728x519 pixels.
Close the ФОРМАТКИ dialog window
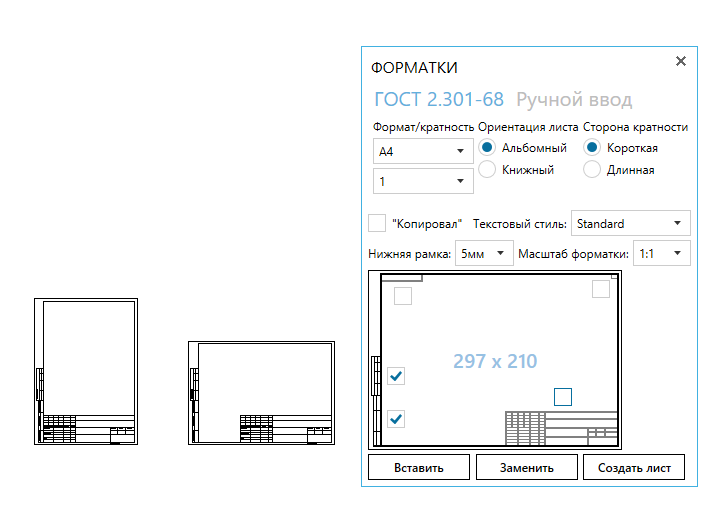(x=681, y=61)
